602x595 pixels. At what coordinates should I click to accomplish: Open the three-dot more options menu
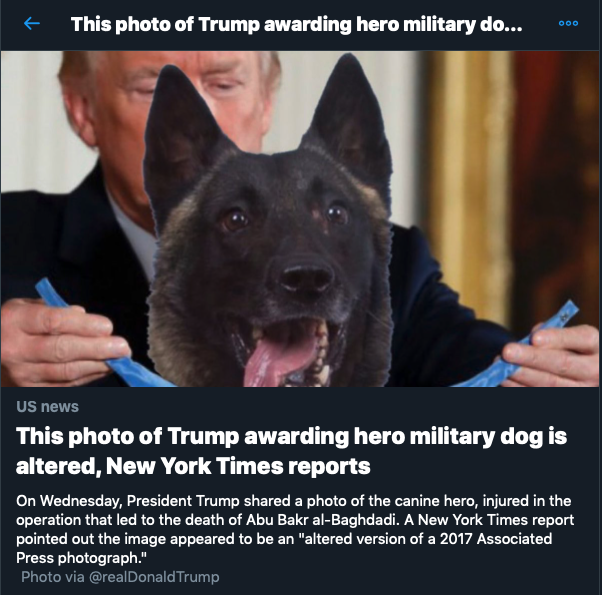point(568,23)
